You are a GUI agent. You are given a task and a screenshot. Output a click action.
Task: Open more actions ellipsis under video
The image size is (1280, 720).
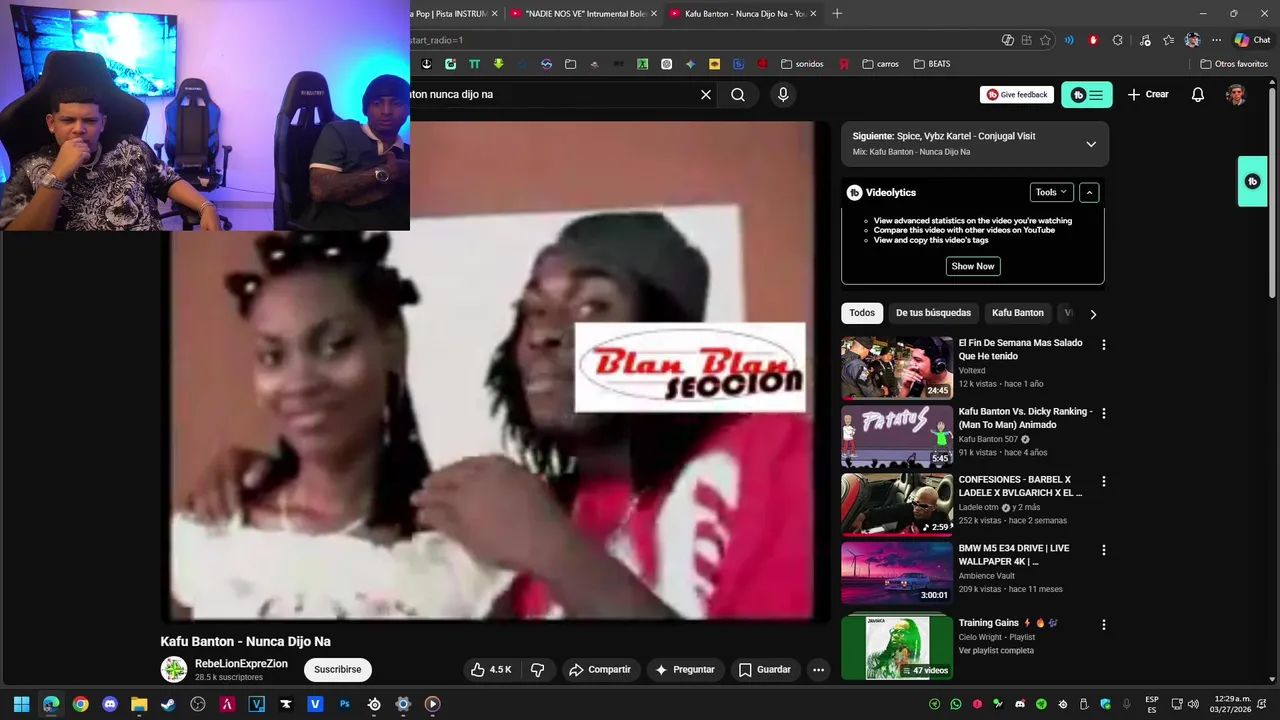coord(818,670)
